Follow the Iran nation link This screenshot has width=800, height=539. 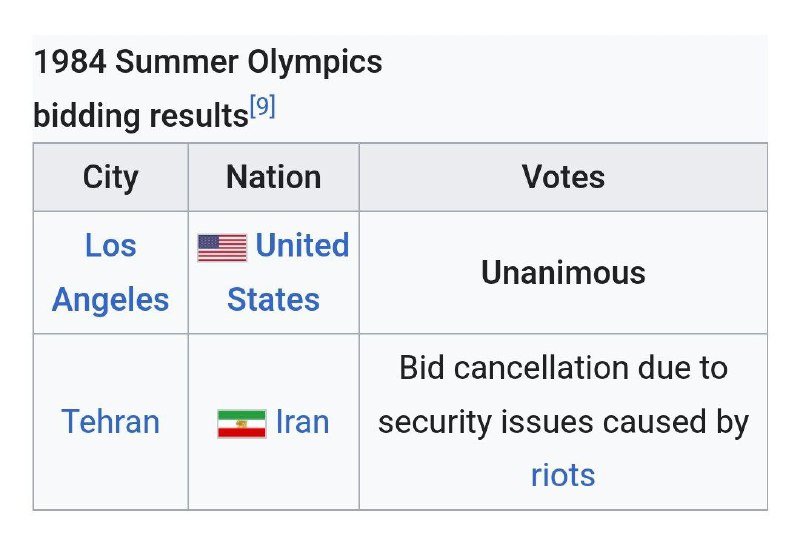[x=302, y=422]
